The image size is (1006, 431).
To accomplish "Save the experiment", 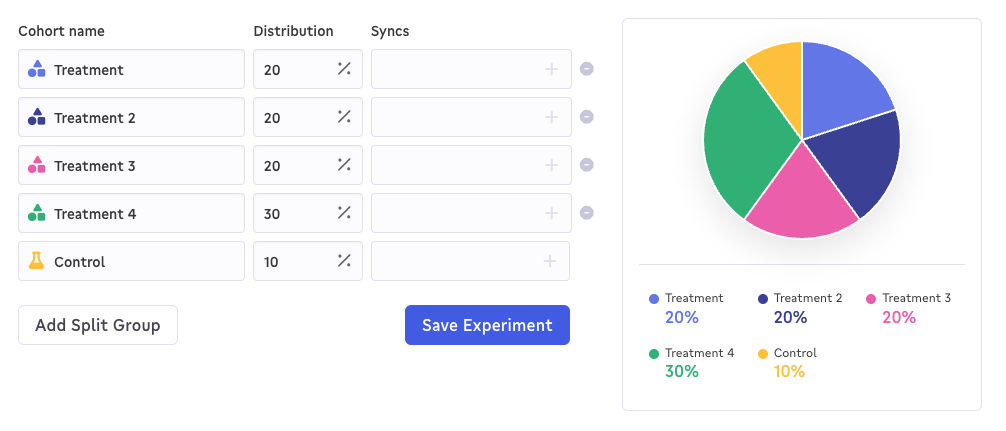I will (x=487, y=325).
